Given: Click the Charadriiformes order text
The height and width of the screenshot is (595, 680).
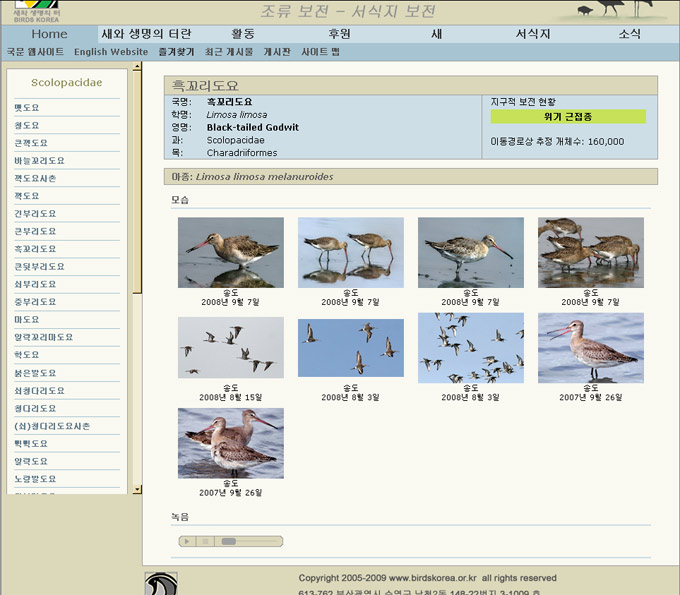Looking at the screenshot, I should (242, 153).
